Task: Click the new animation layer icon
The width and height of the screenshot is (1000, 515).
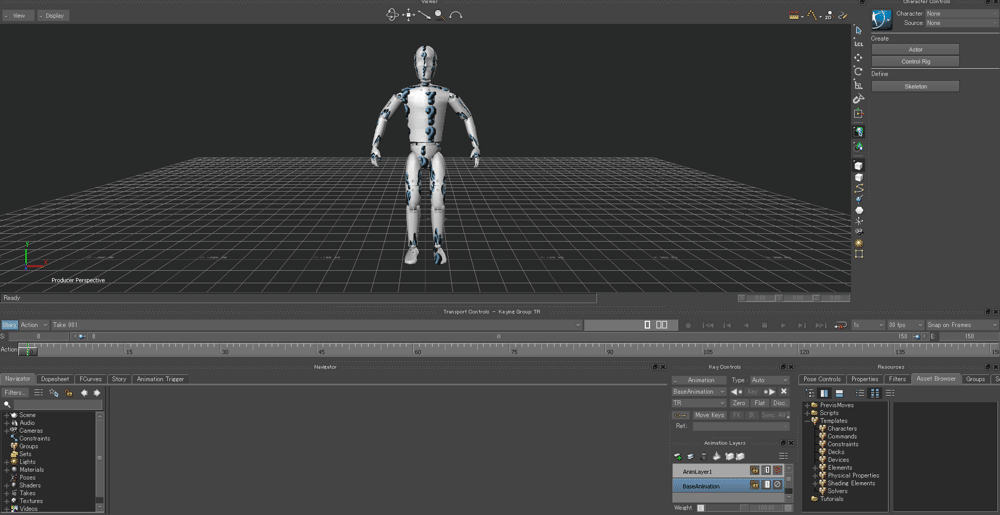Action: [x=678, y=456]
